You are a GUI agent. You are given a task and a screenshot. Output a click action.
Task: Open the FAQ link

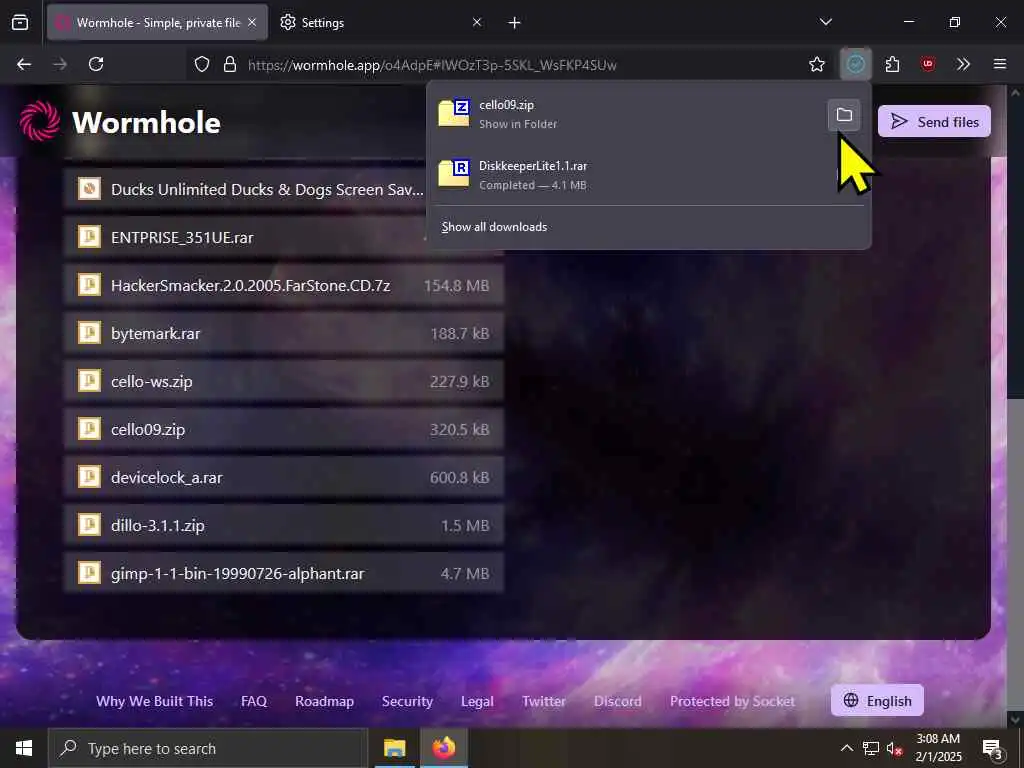tap(254, 701)
